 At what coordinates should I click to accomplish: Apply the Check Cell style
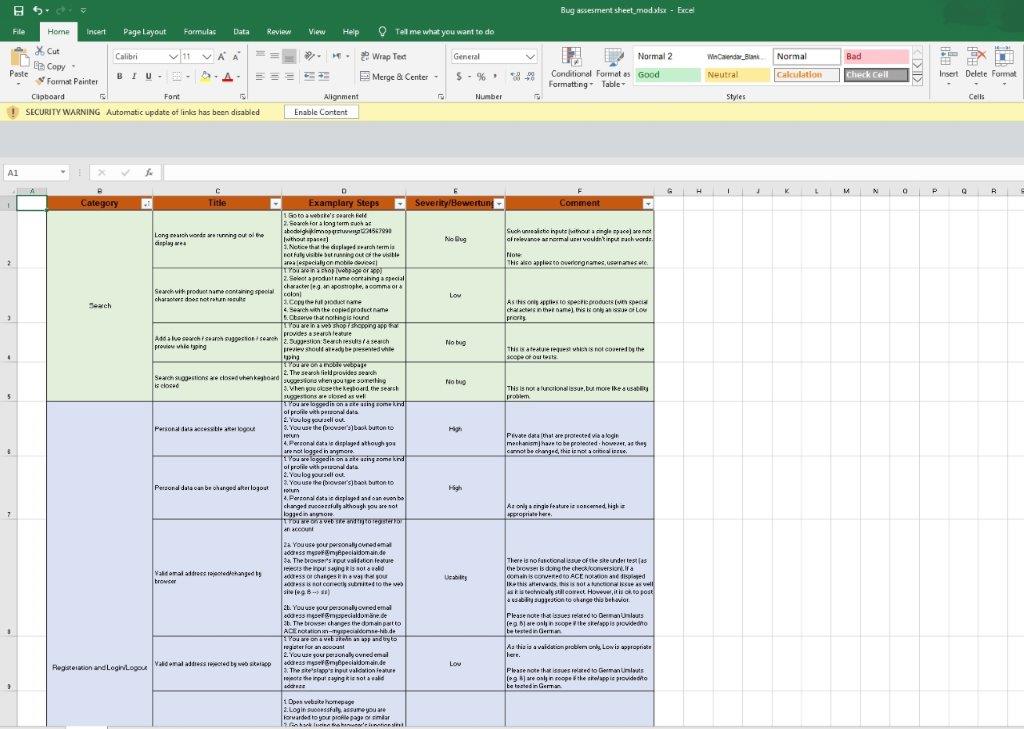tap(875, 74)
